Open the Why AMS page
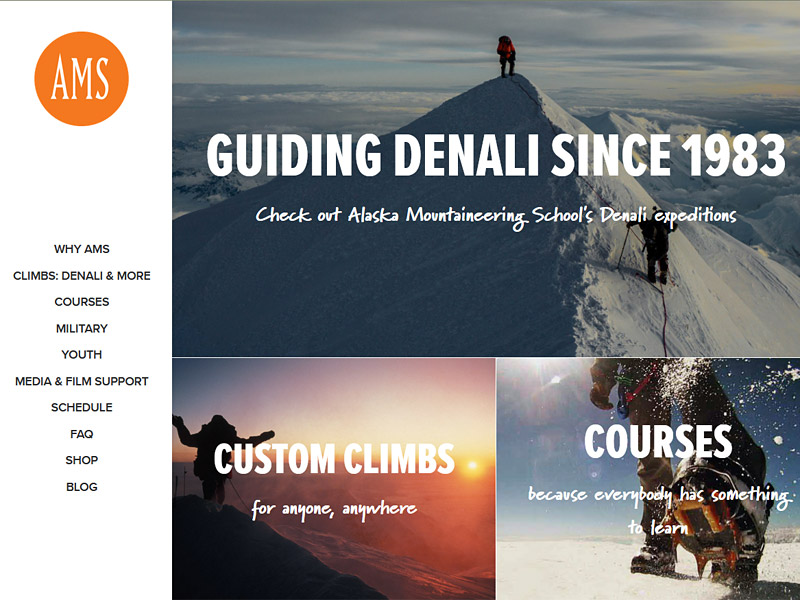The image size is (800, 600). tap(82, 249)
